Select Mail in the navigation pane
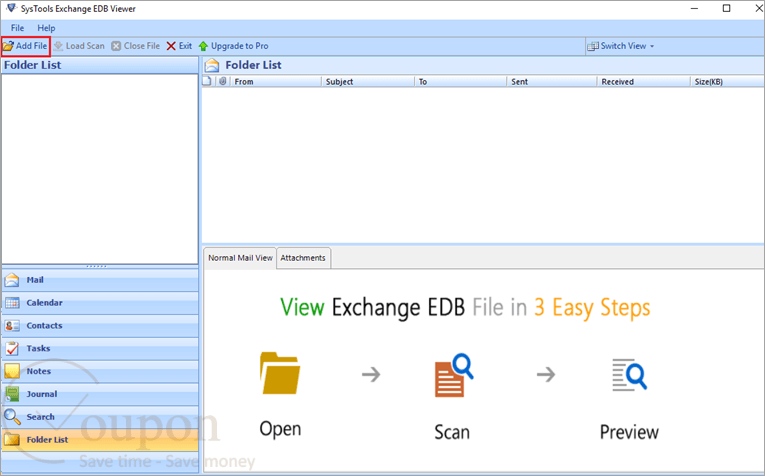The width and height of the screenshot is (765, 476). tap(100, 280)
